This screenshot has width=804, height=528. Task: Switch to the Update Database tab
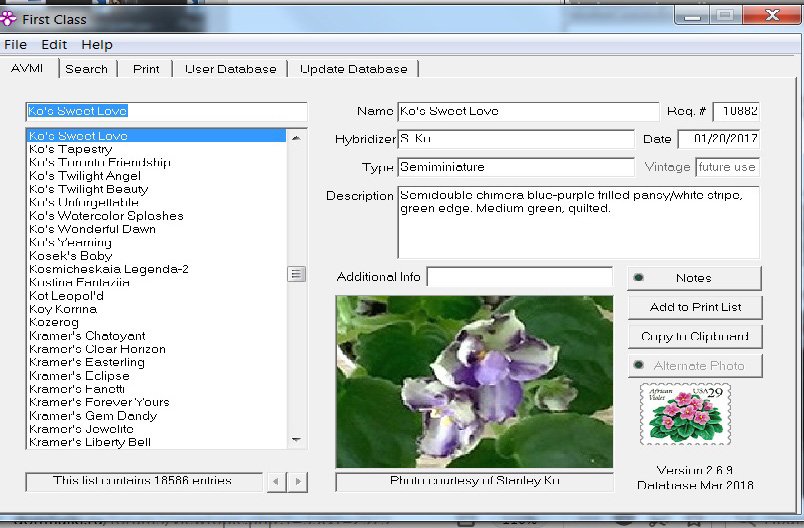354,69
